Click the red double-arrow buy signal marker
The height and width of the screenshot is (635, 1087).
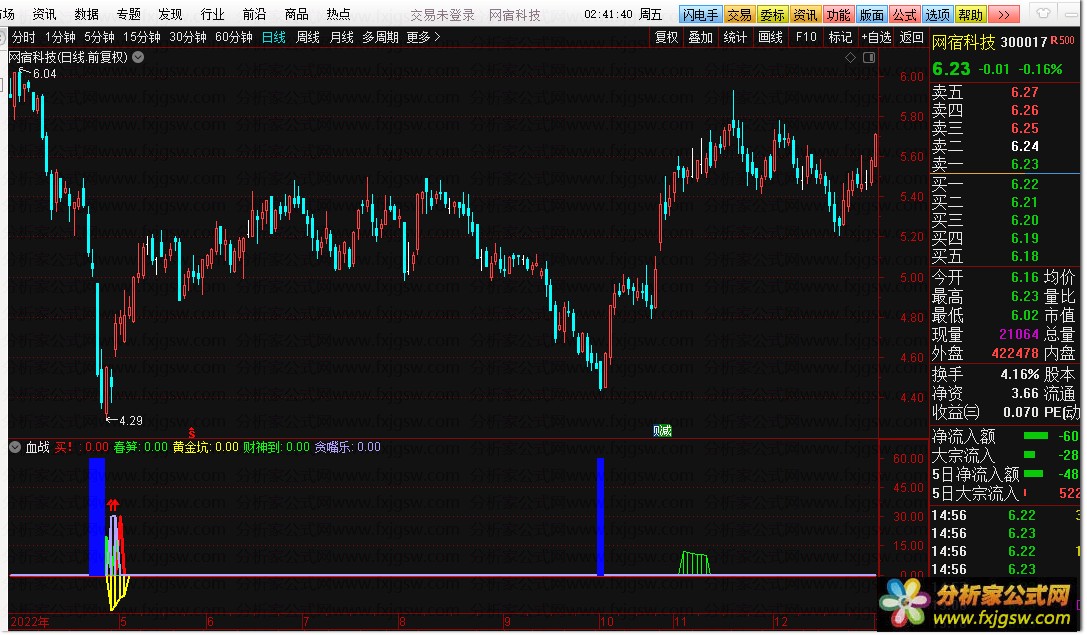114,505
